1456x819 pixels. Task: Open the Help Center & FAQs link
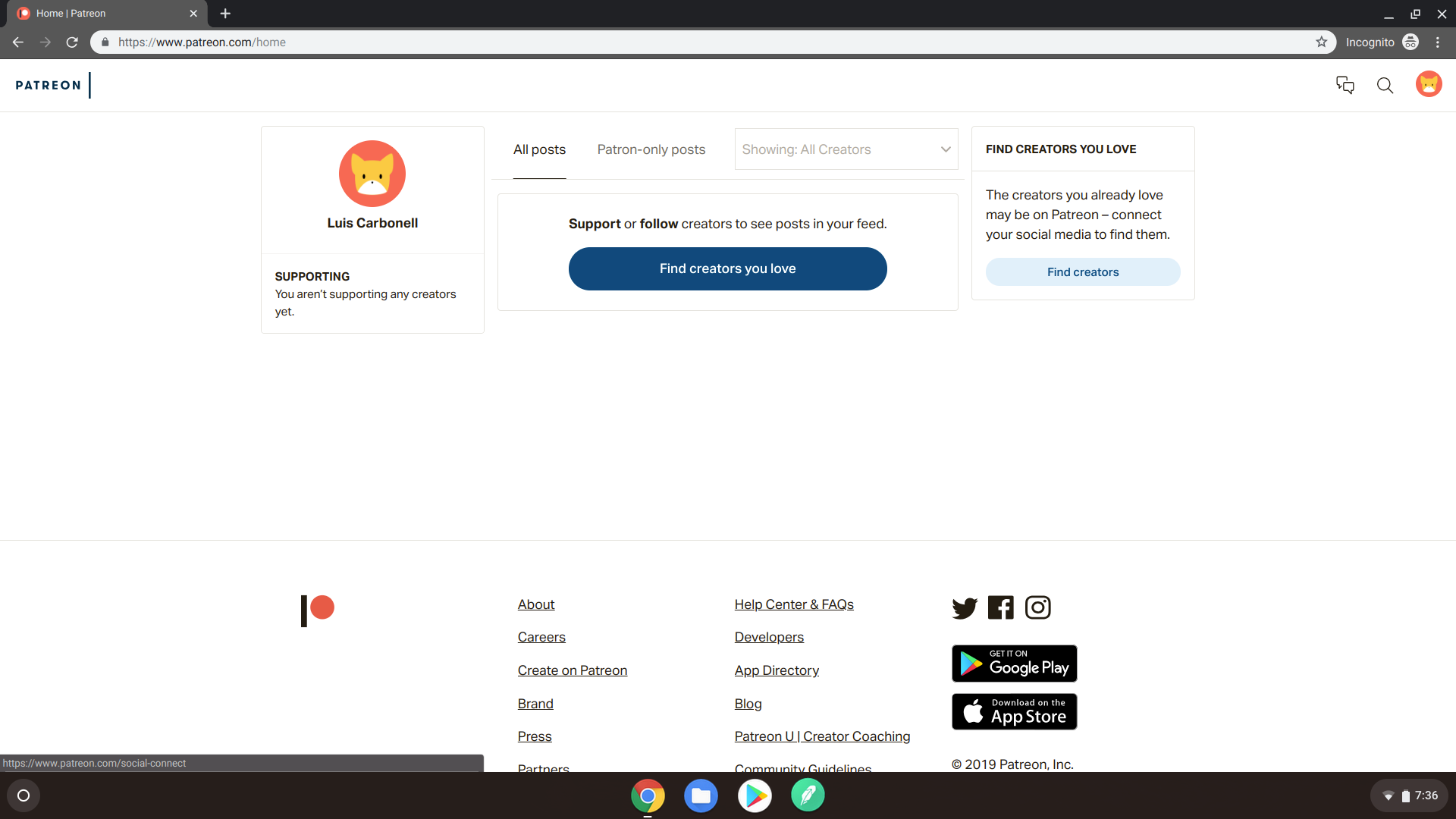point(793,604)
